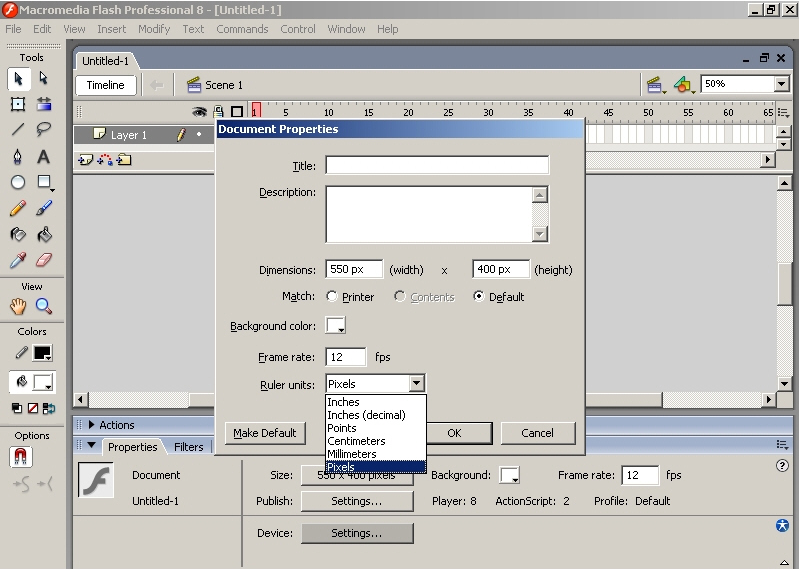Pick the Eyedropper tool
Viewport: 800px width, 571px height.
18,260
